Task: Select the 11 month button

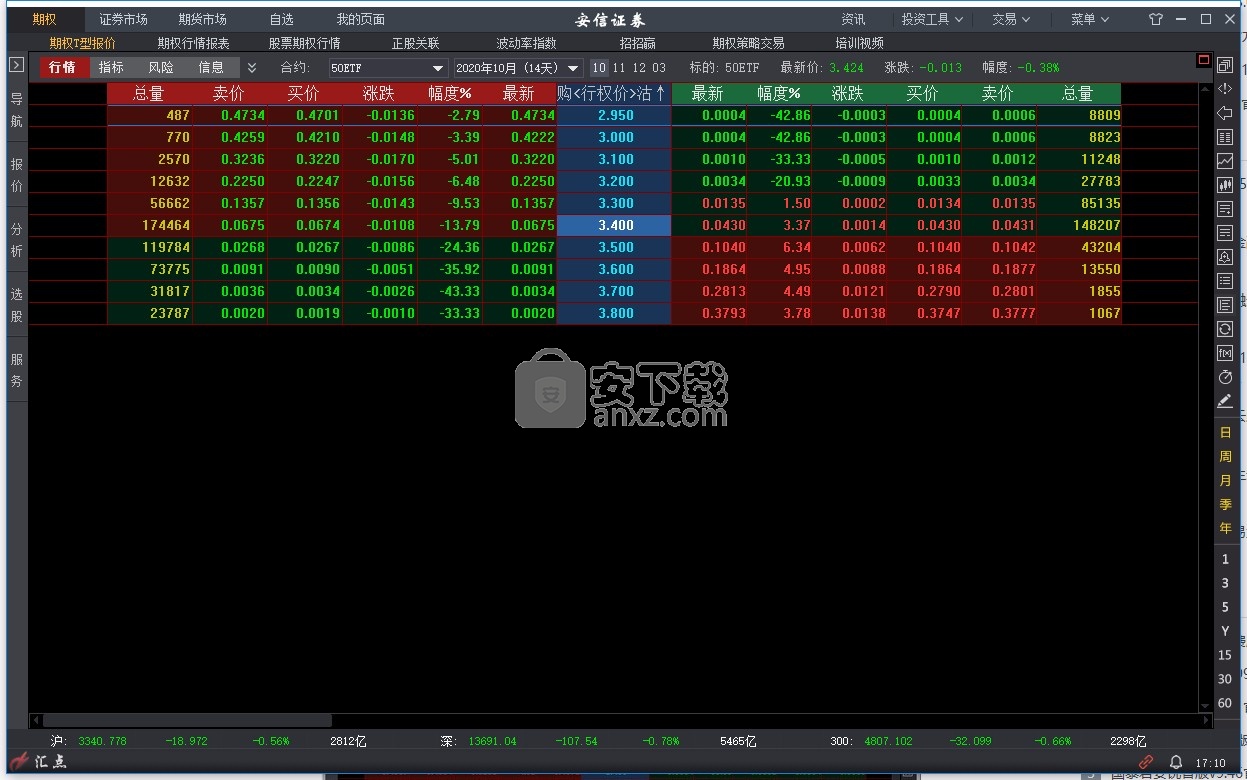Action: 619,68
